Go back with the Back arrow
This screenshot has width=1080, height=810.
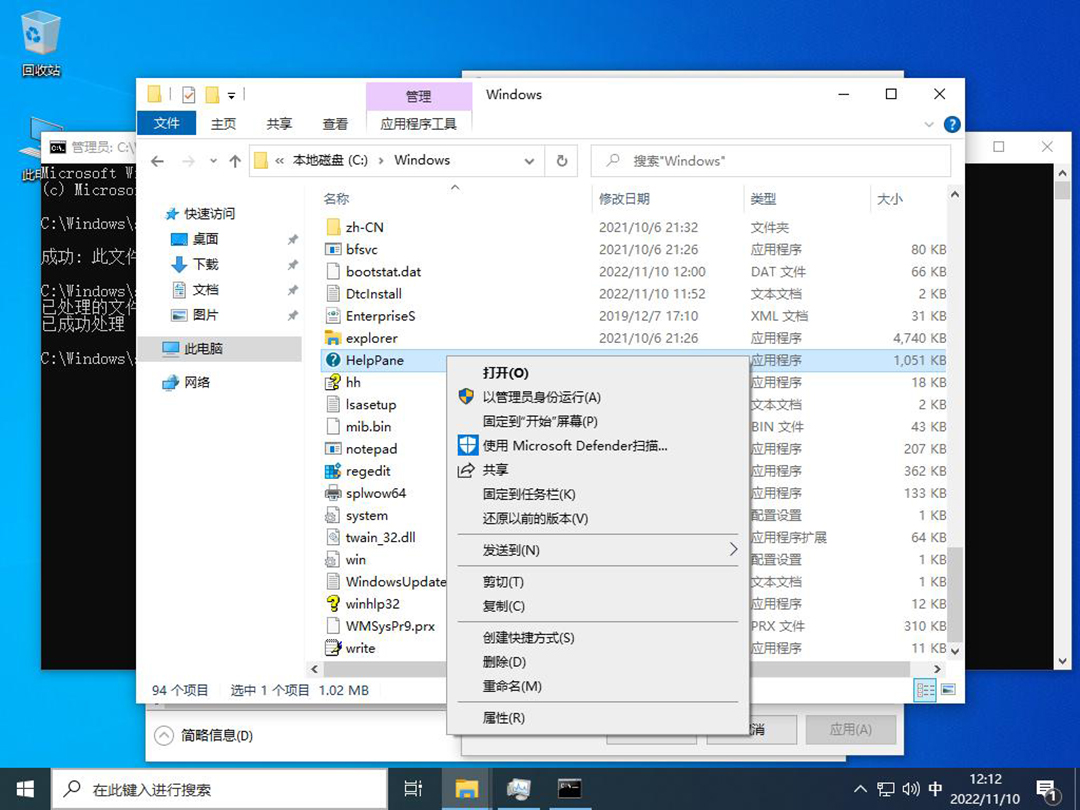[x=158, y=161]
